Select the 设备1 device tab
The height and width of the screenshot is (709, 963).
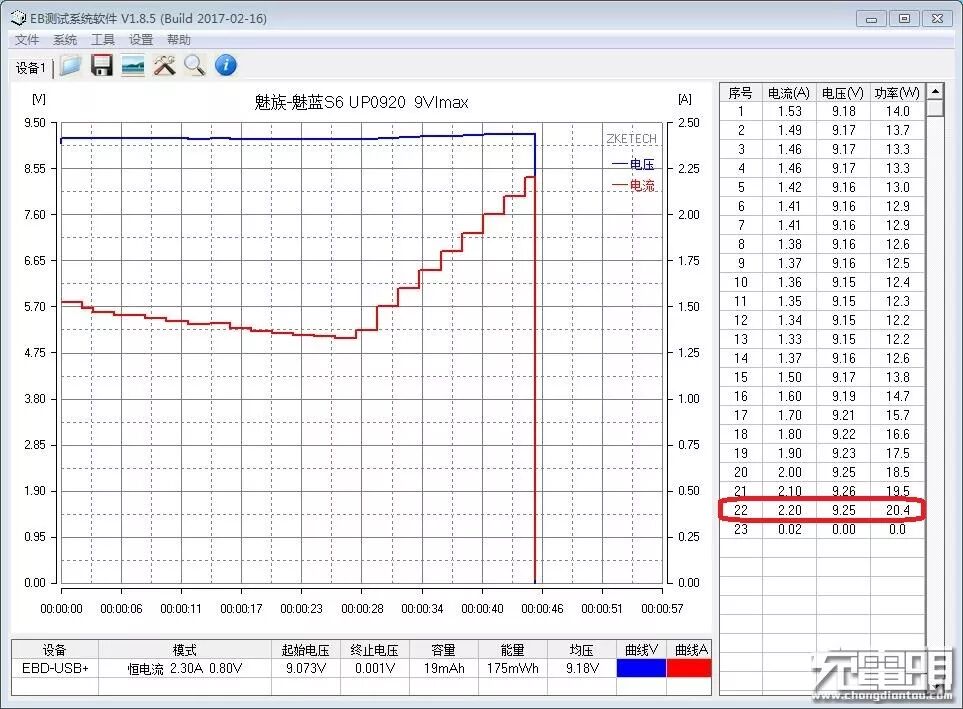[x=31, y=68]
